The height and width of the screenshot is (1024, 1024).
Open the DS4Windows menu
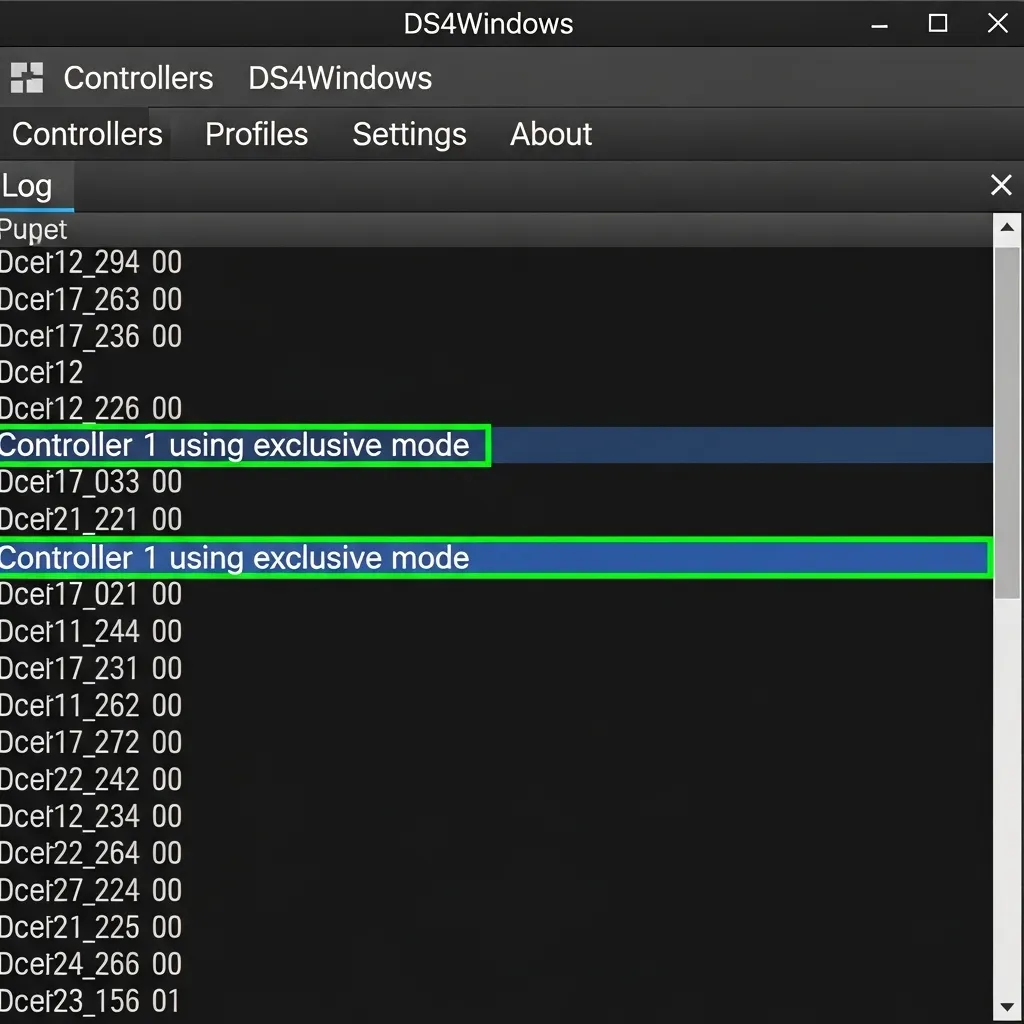[x=339, y=78]
